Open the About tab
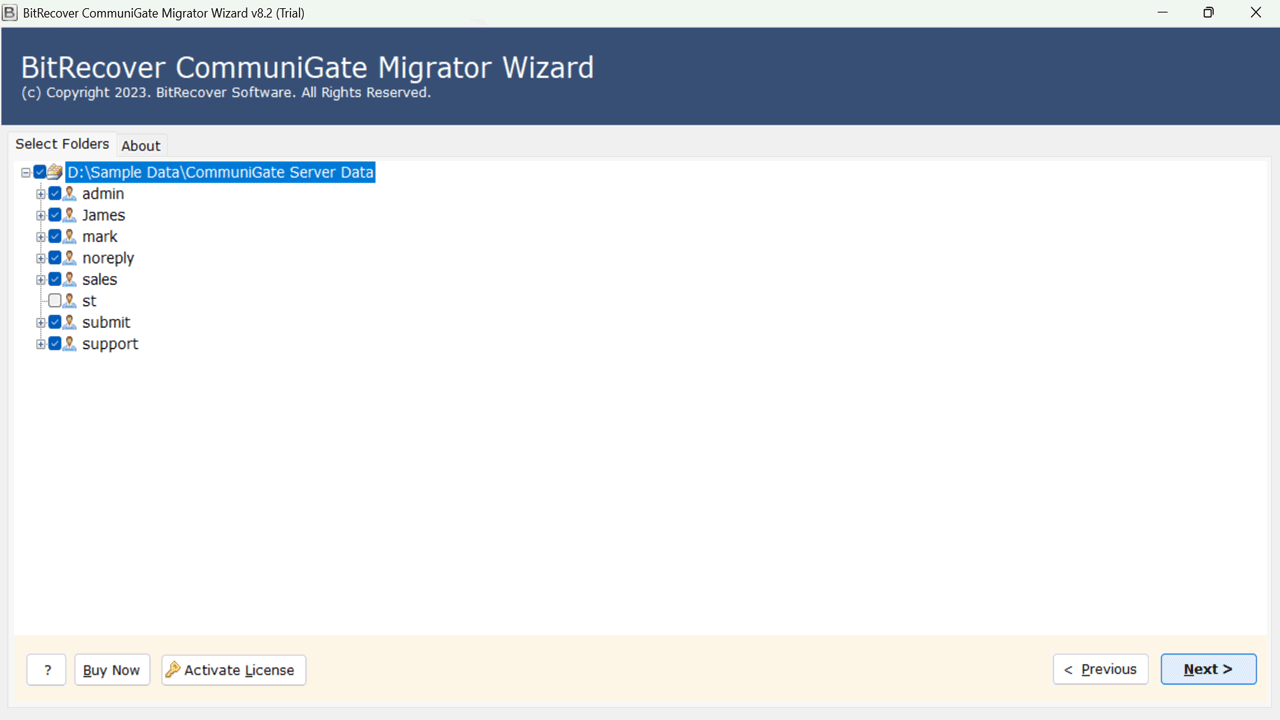 (x=141, y=146)
